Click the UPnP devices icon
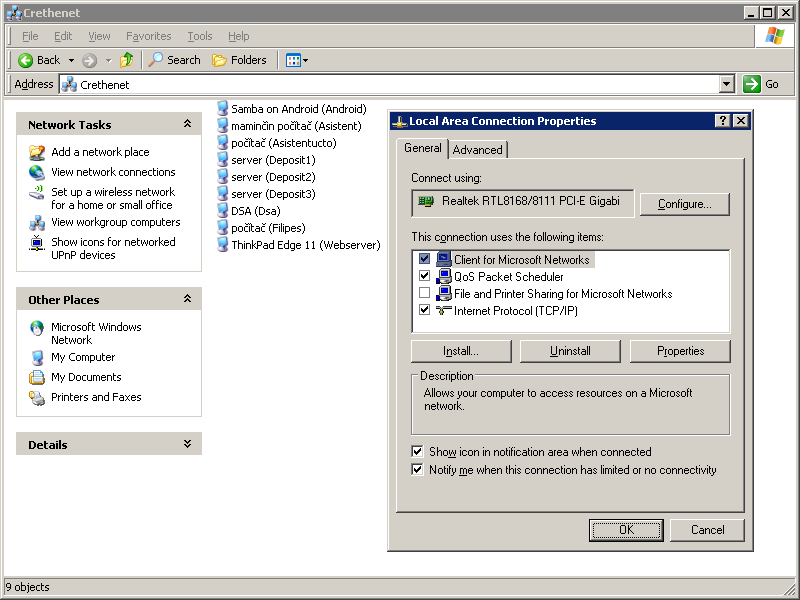 [37, 243]
